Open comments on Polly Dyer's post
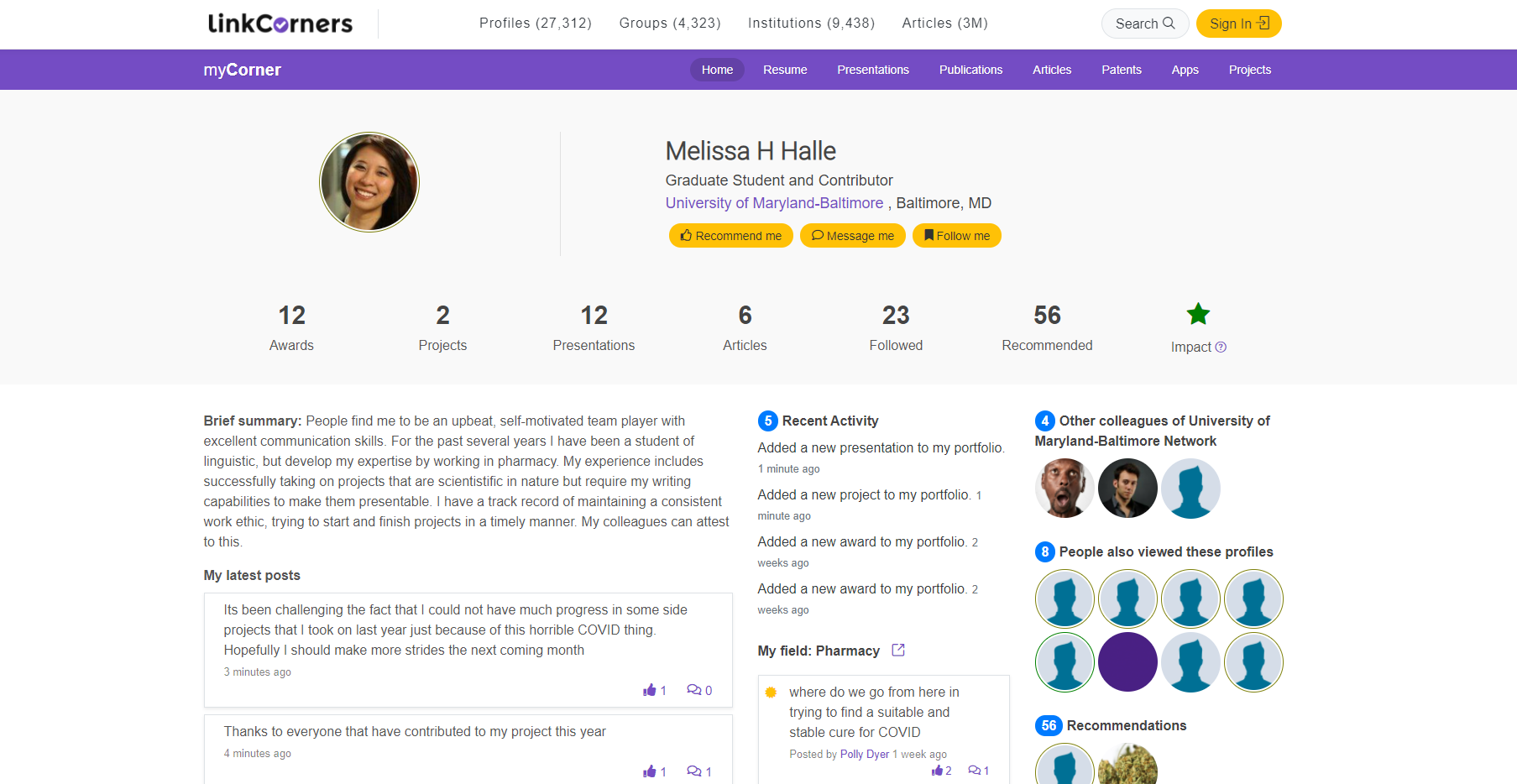The height and width of the screenshot is (784, 1517). pyautogui.click(x=974, y=771)
